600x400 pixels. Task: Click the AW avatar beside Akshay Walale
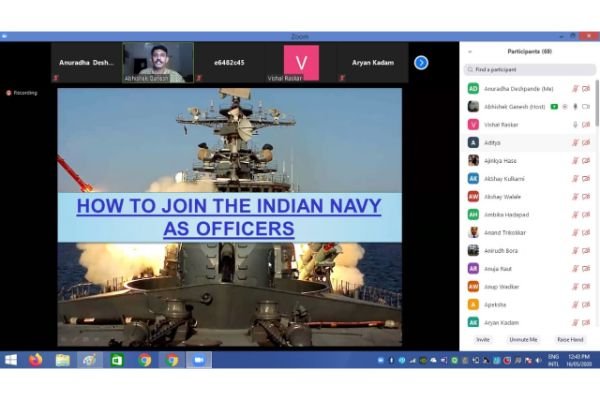click(x=473, y=197)
